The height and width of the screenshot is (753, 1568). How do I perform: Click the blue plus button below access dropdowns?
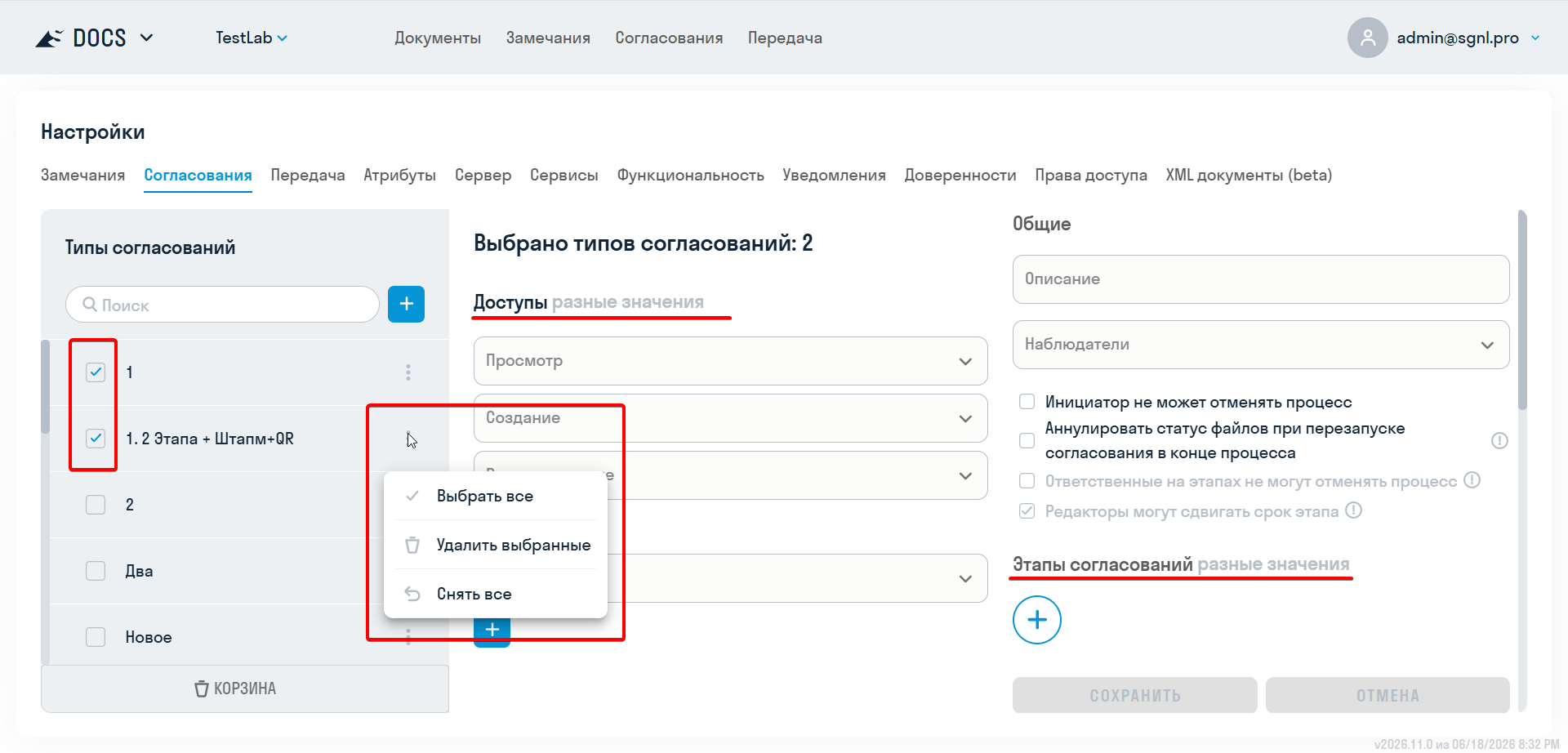click(492, 630)
